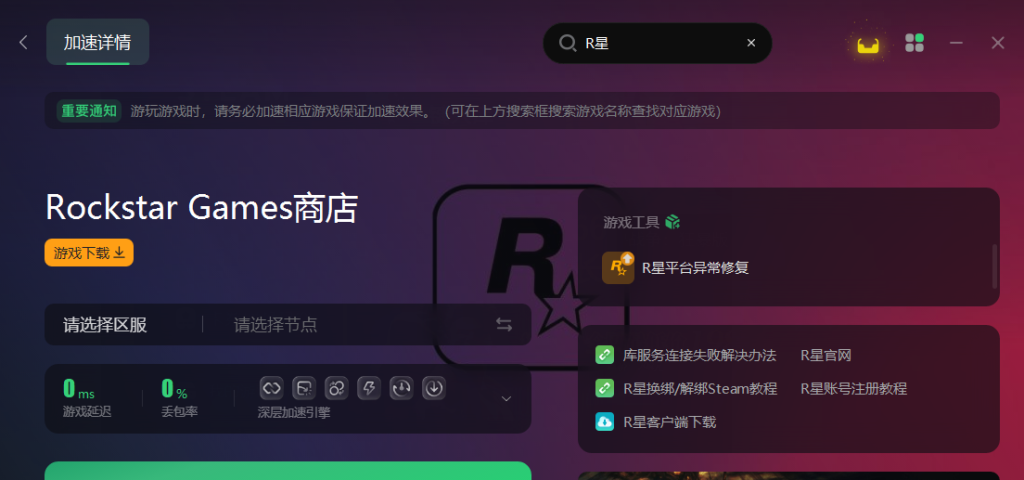The height and width of the screenshot is (480, 1024).
Task: Go back using the left arrow
Action: click(x=24, y=42)
